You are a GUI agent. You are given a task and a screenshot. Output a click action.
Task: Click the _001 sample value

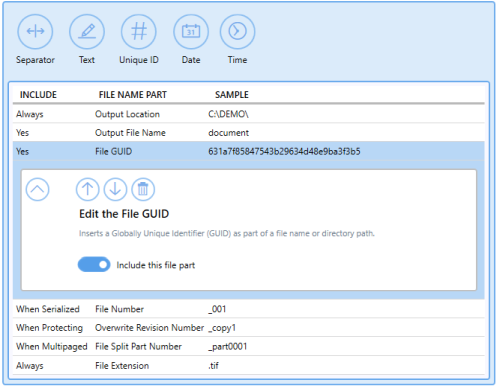[217, 309]
